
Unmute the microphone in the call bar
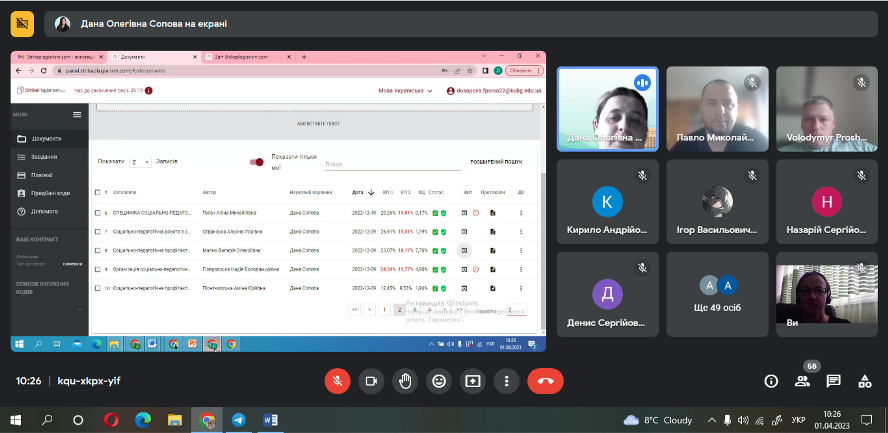tap(338, 381)
